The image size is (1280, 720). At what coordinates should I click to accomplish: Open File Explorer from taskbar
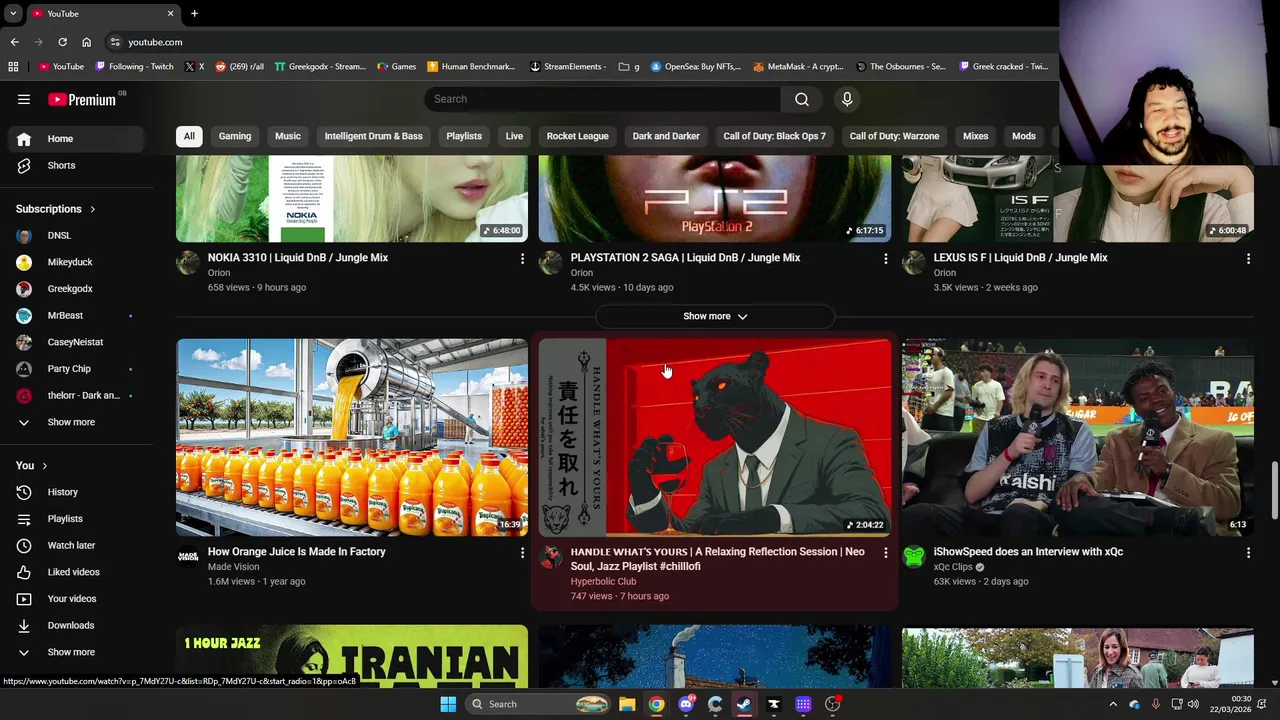click(627, 704)
